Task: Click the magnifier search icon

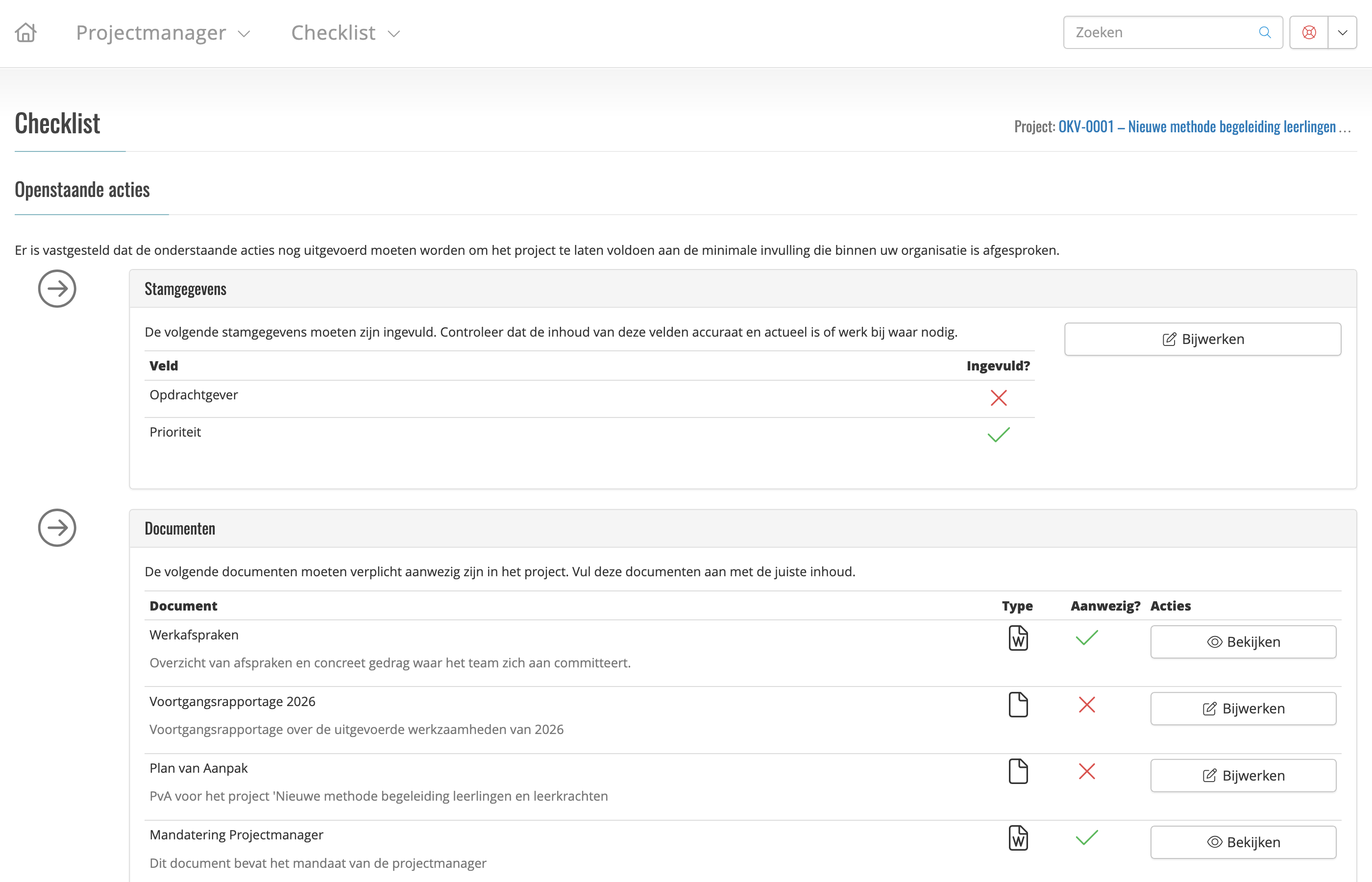Action: 1265,33
